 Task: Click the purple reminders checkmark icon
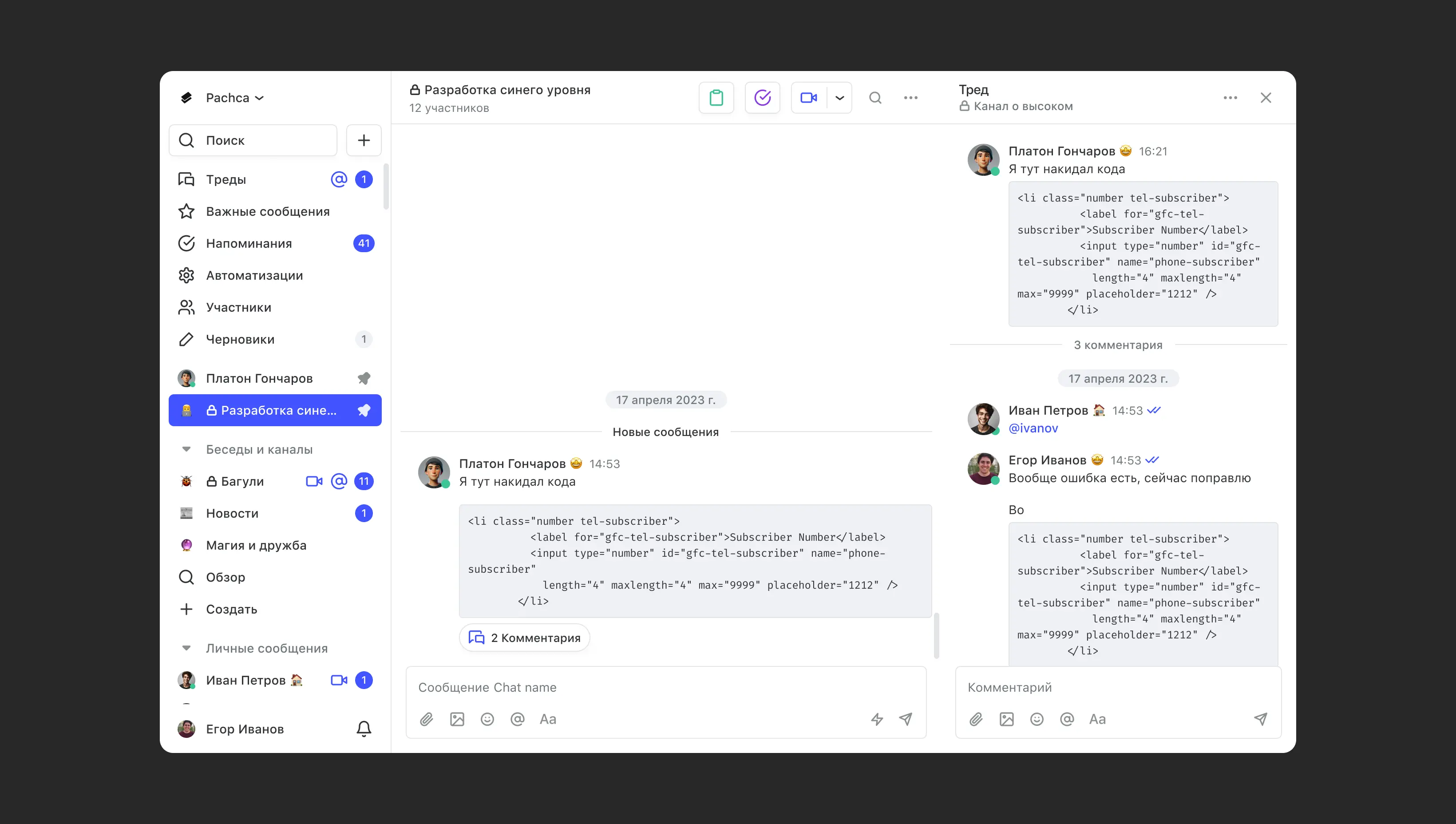762,98
